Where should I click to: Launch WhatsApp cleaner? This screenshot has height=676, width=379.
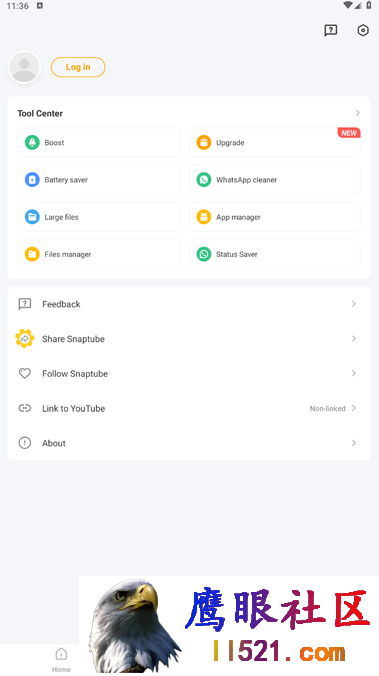[274, 179]
